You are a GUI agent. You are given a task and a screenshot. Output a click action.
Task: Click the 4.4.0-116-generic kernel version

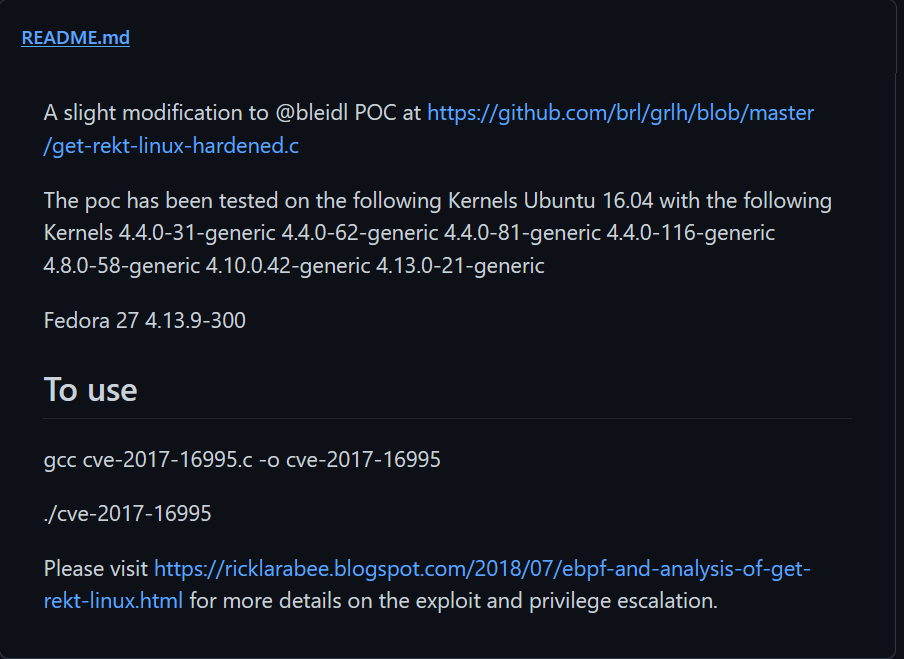pyautogui.click(x=691, y=233)
